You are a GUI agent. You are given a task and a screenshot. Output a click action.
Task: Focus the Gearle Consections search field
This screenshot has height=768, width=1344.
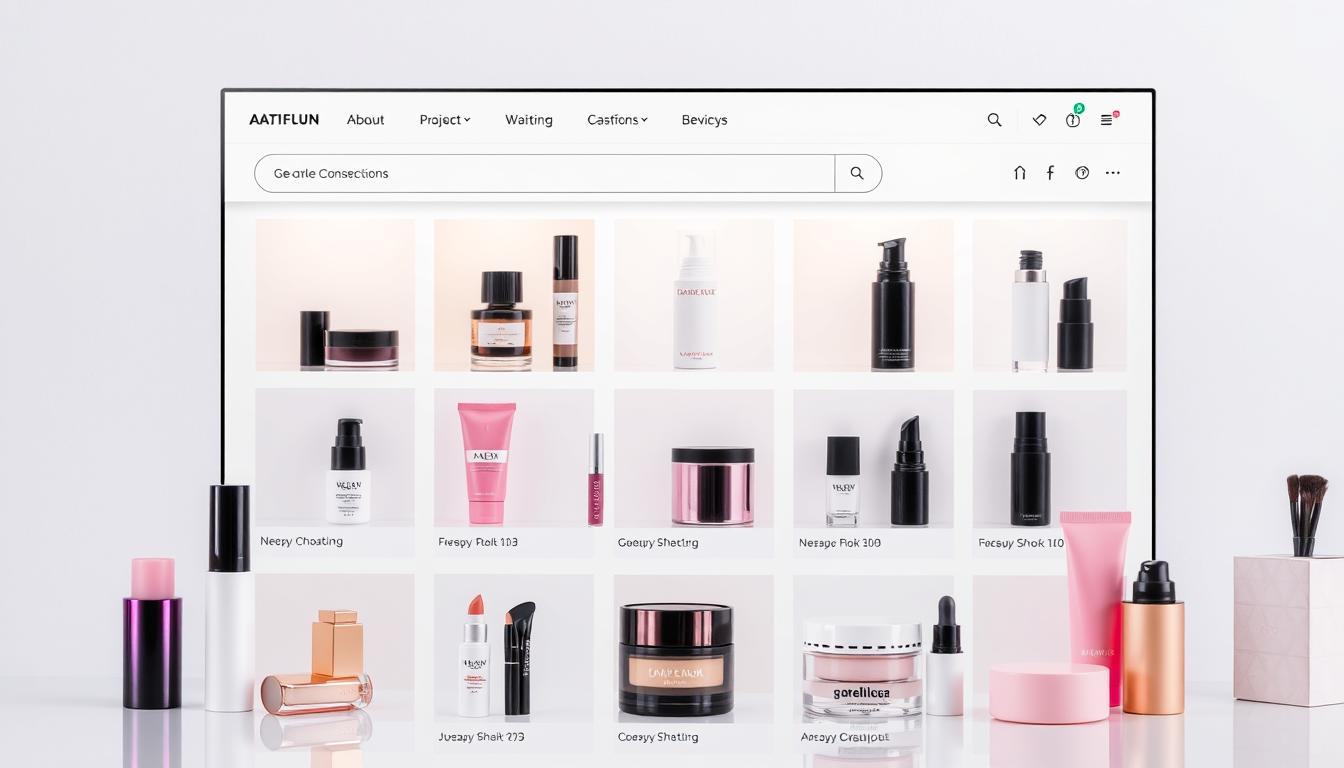[x=545, y=173]
